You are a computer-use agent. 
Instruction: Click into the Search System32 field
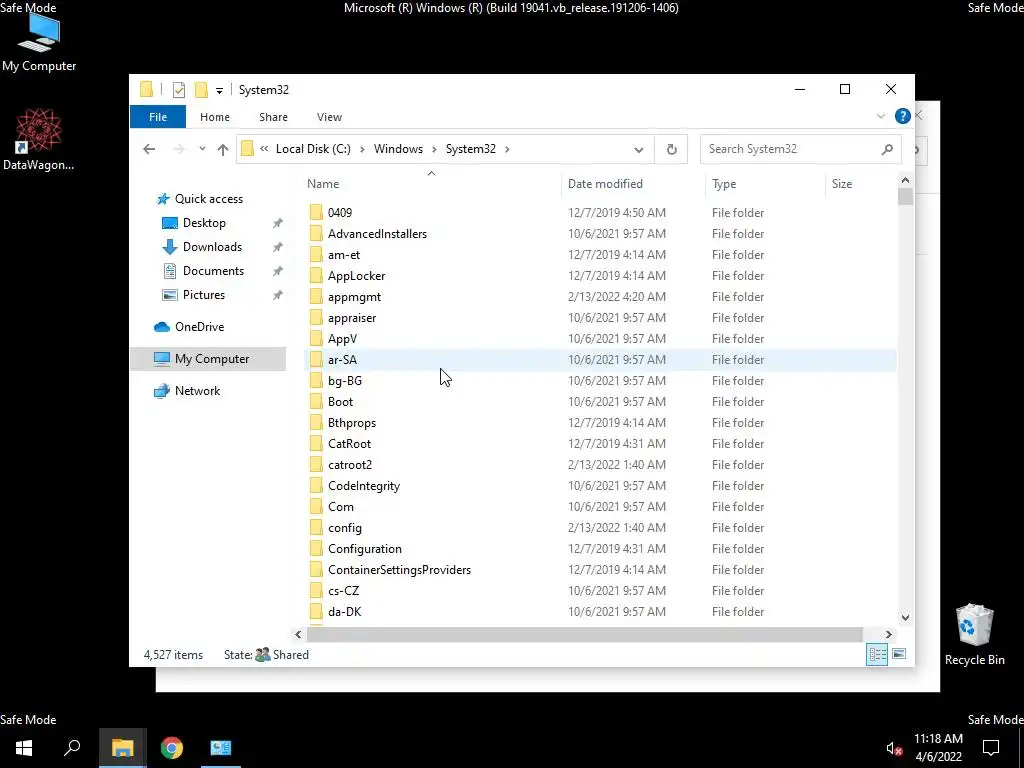point(801,149)
